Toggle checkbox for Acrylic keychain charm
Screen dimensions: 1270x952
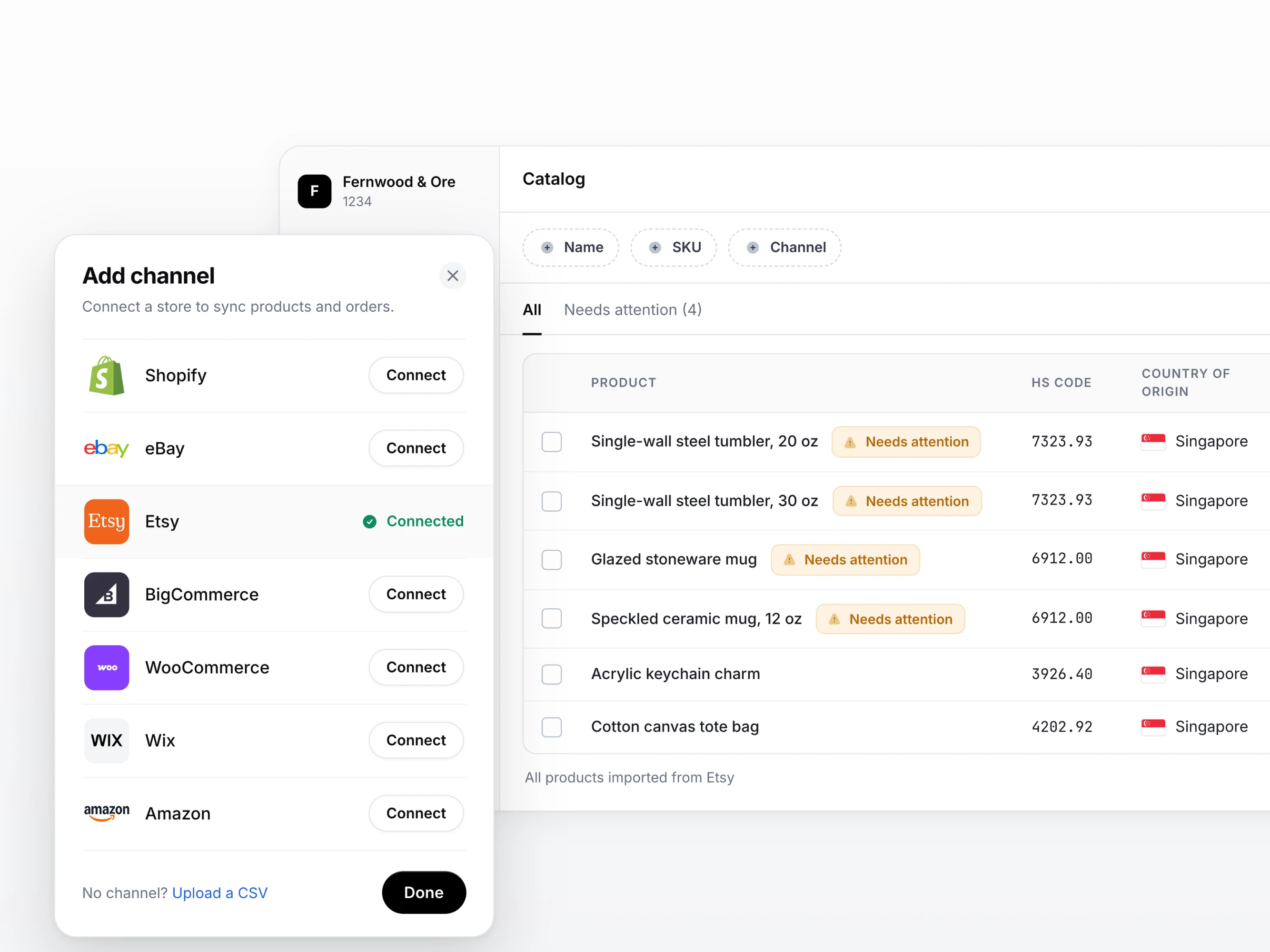[x=551, y=674]
